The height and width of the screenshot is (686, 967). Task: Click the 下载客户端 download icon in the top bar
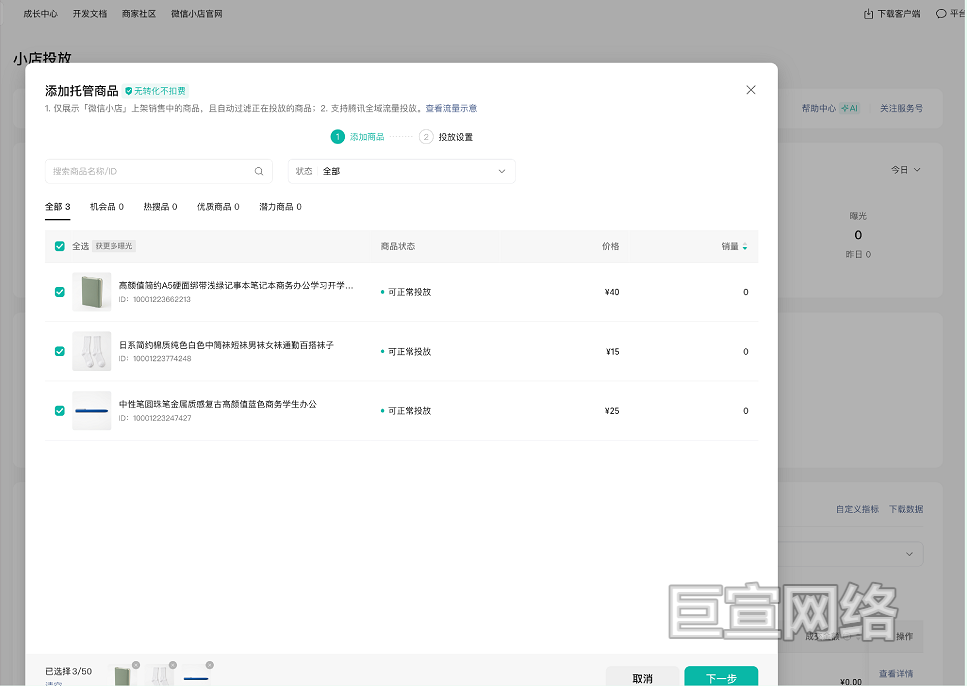868,14
